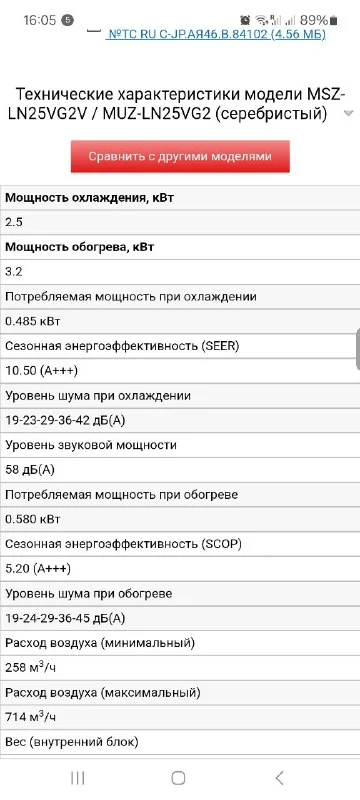360x800 pixels.
Task: Tap the Android recent apps icon
Action: click(78, 778)
